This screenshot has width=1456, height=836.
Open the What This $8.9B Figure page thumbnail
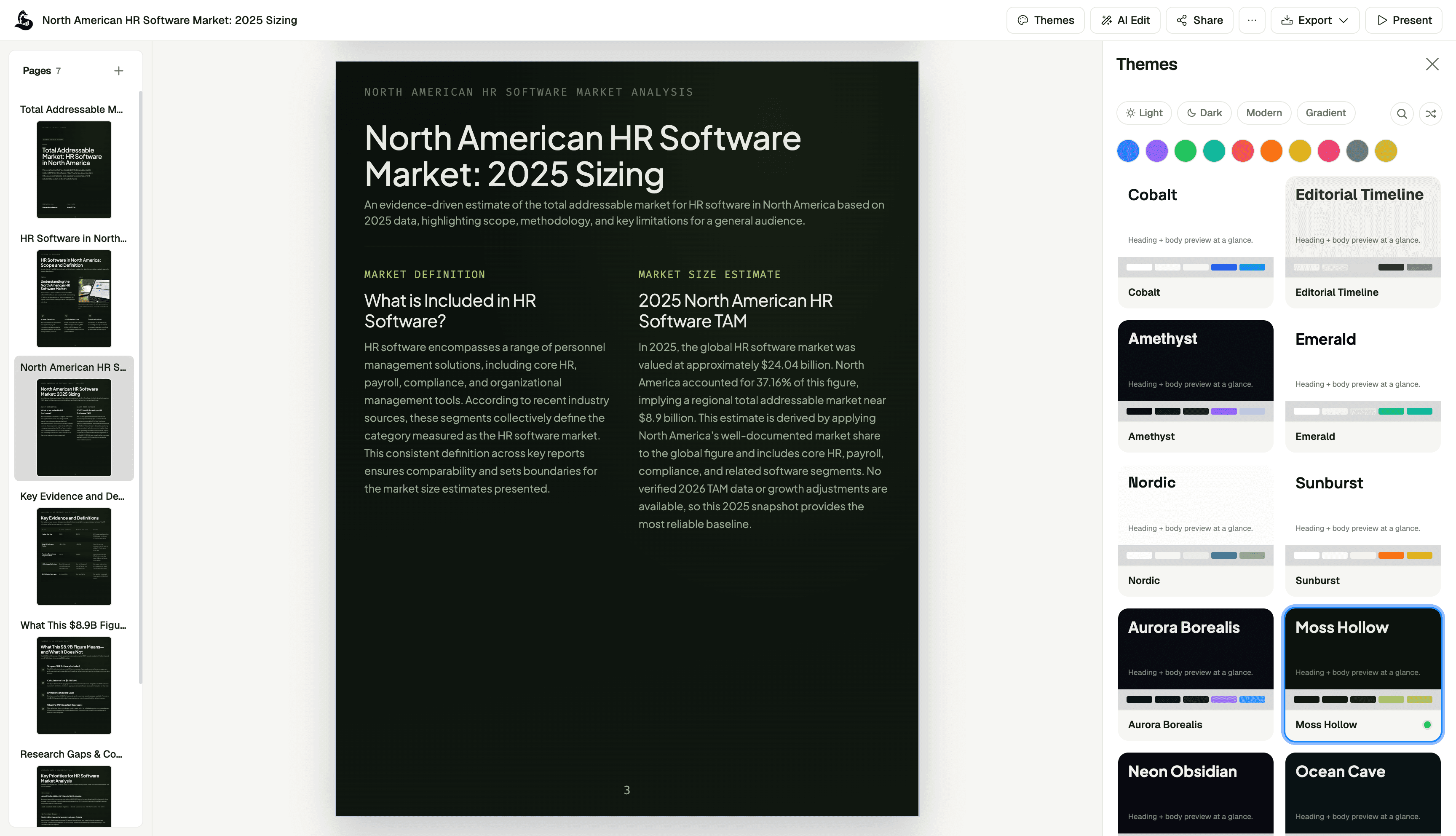tap(74, 685)
